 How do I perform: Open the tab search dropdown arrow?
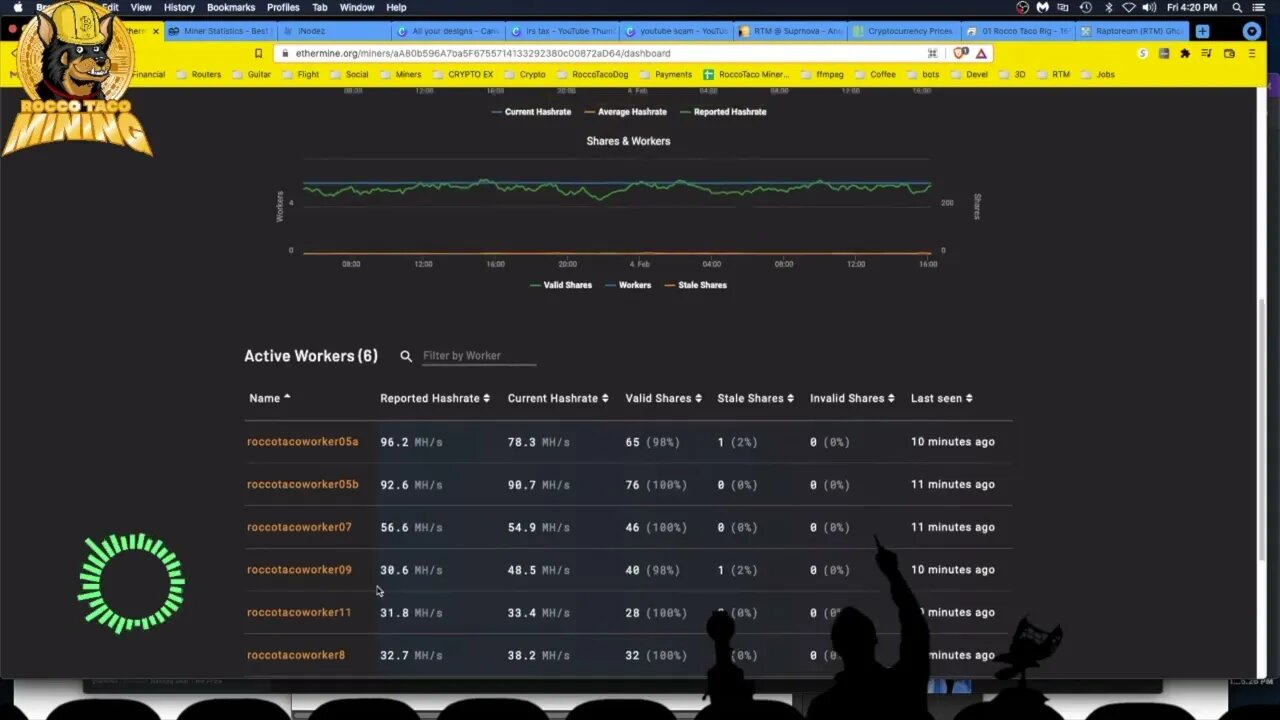1251,31
